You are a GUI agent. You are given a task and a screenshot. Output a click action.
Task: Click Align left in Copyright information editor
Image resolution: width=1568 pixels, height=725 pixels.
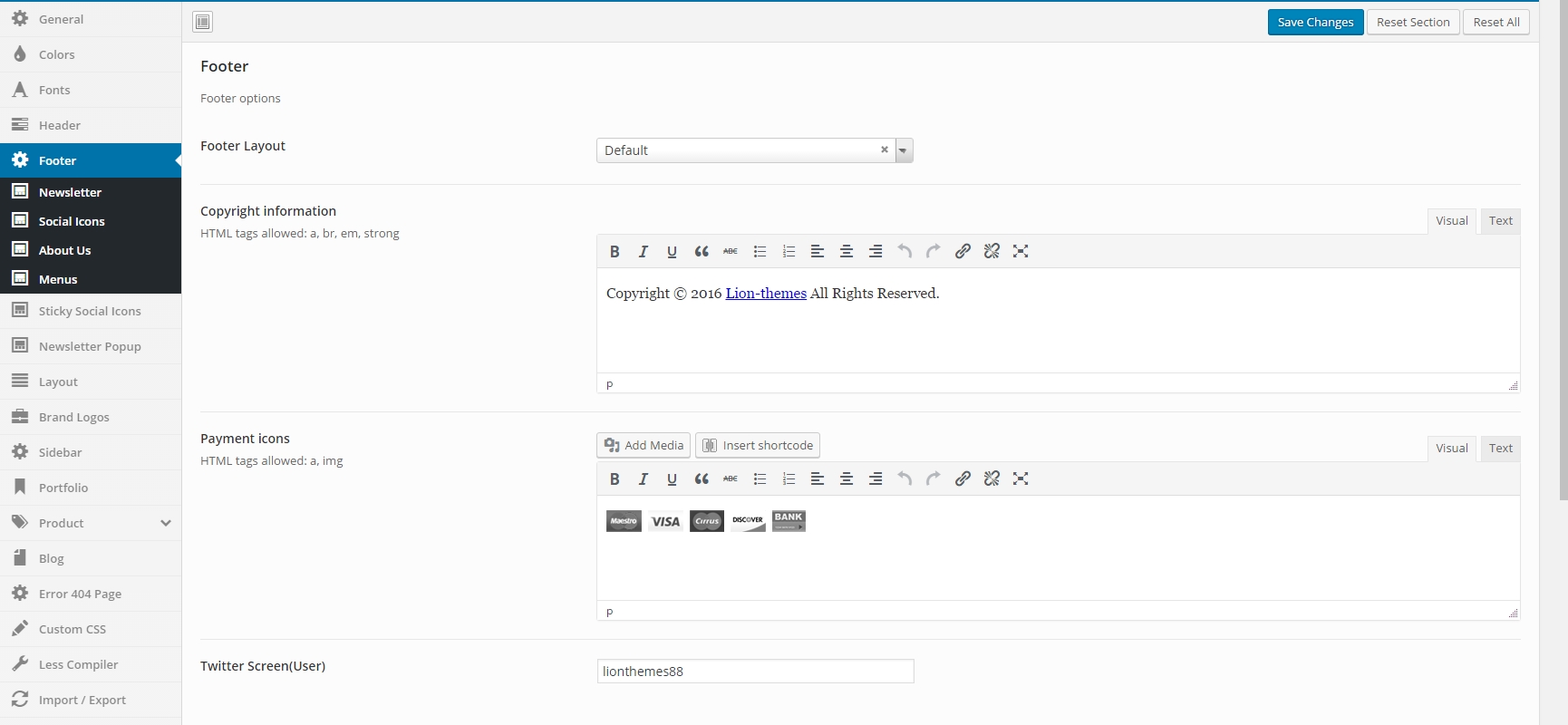[818, 251]
